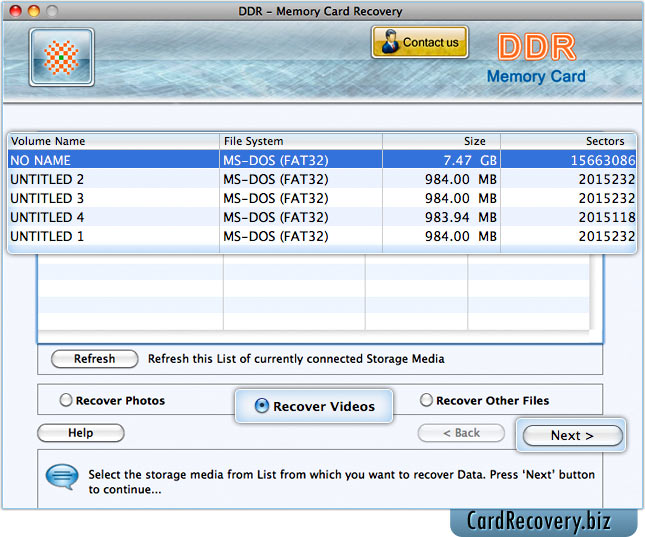Screen dimensions: 645x537
Task: Click the Refresh button
Action: pos(95,359)
